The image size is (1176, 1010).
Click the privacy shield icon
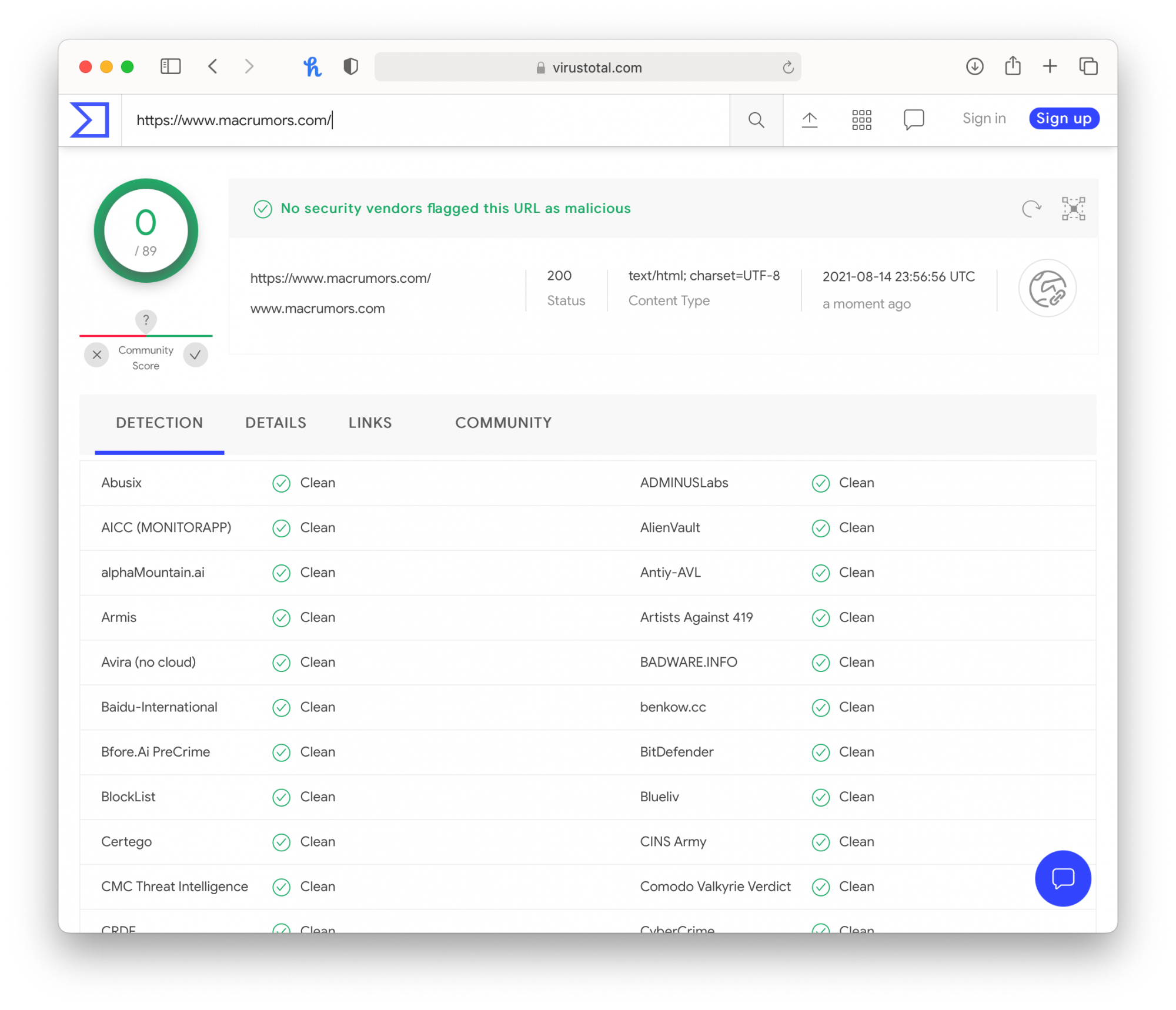pyautogui.click(x=351, y=66)
